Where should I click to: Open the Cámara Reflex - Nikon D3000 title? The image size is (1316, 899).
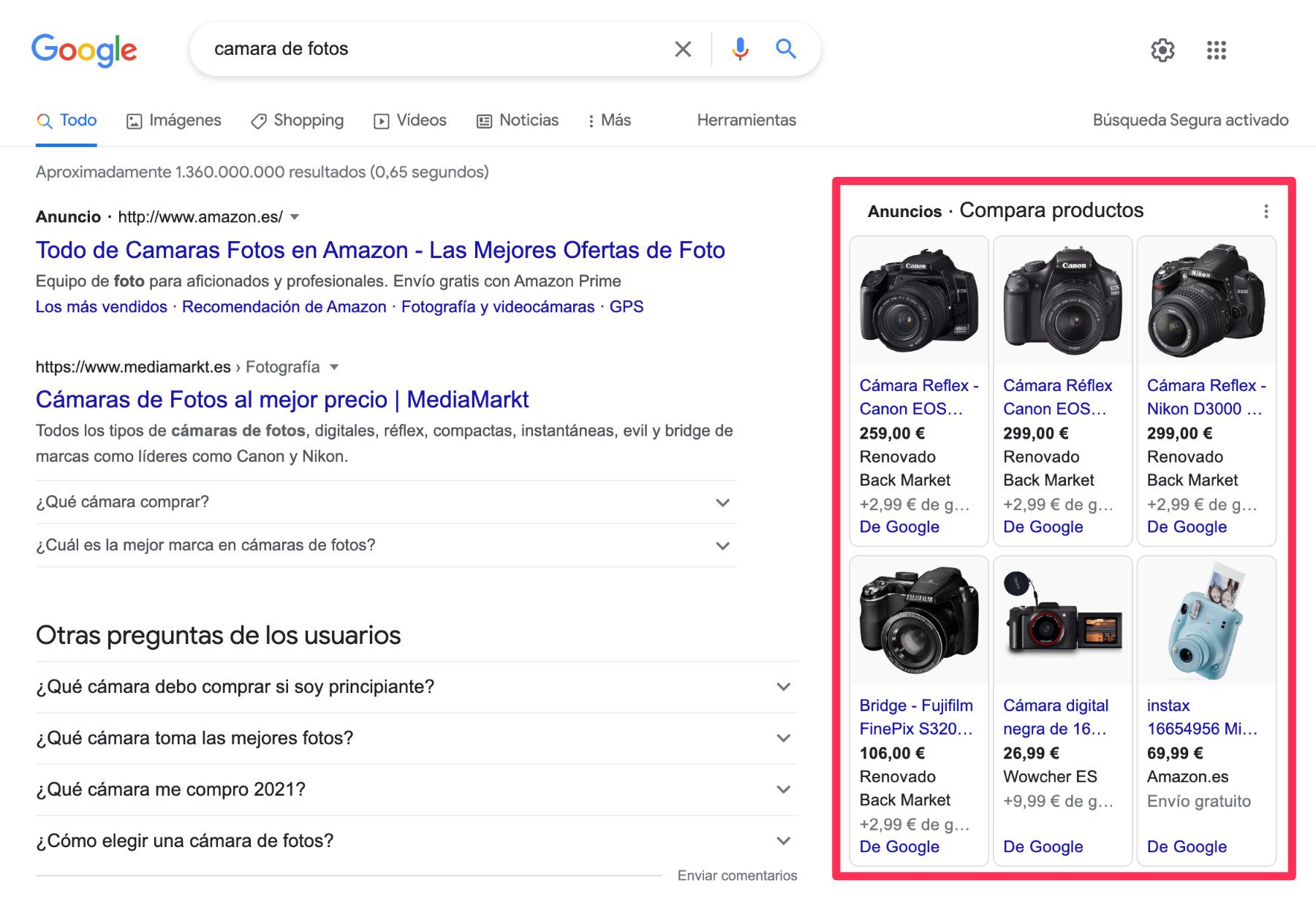pyautogui.click(x=1206, y=397)
